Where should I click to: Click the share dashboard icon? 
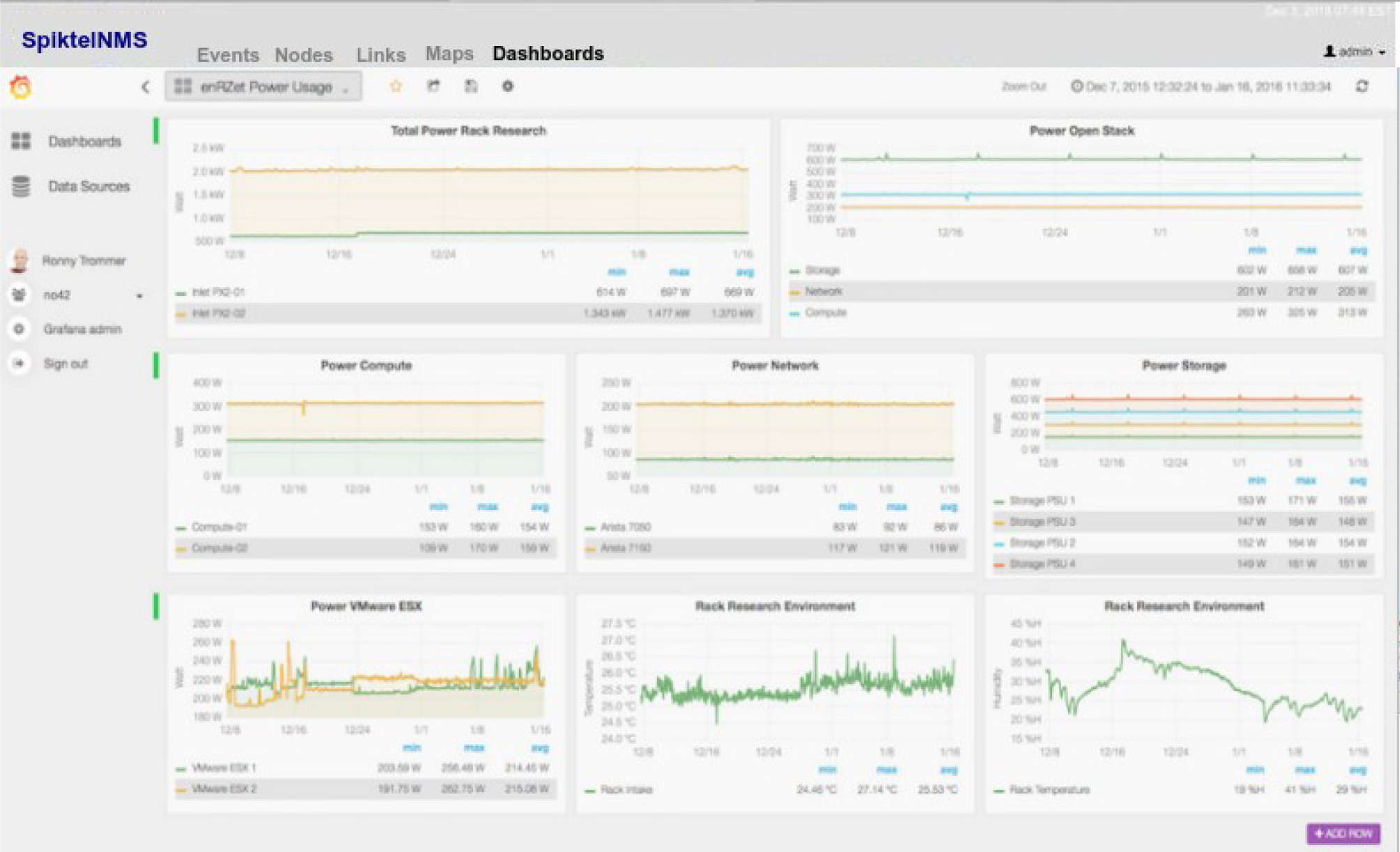433,86
